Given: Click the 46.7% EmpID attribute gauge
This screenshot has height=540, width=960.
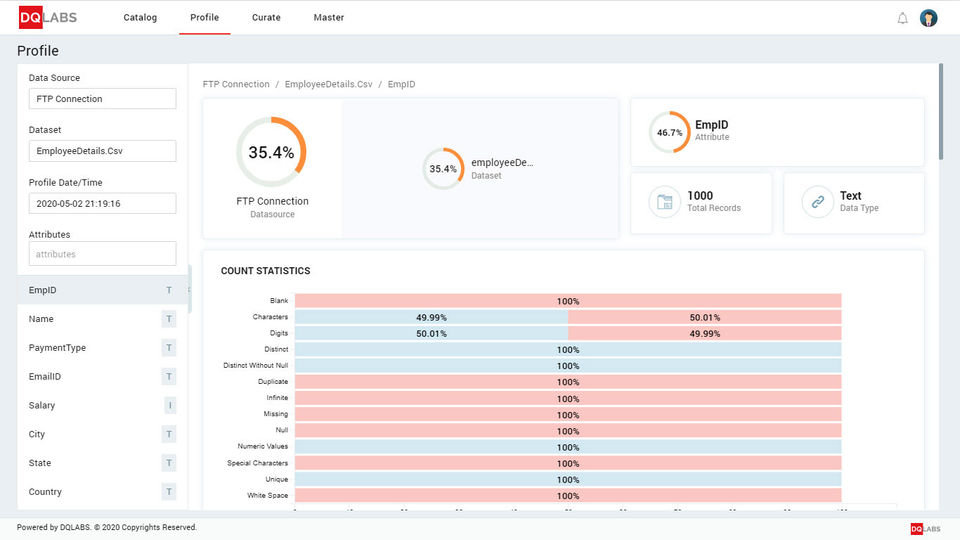Looking at the screenshot, I should pos(669,132).
